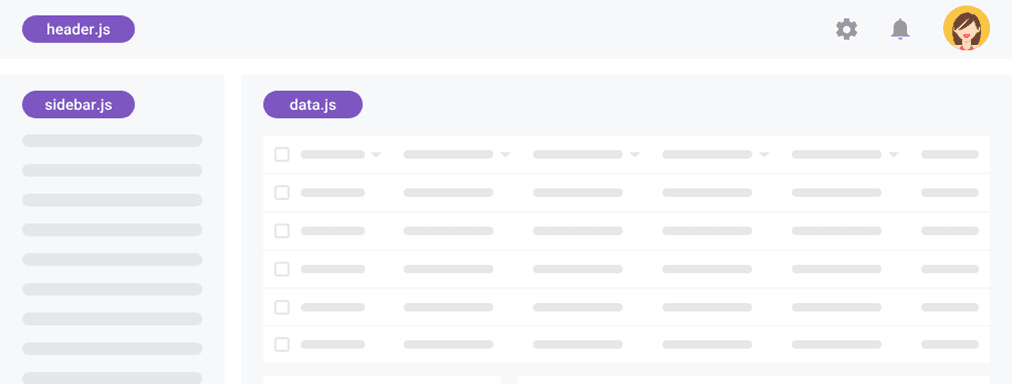
Task: Tick the third data row checkbox
Action: pos(282,268)
